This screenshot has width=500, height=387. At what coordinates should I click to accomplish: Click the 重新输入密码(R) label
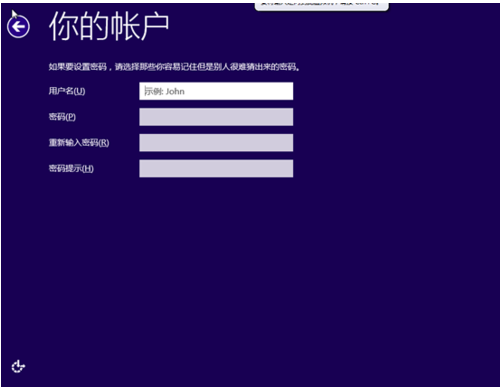(x=79, y=143)
